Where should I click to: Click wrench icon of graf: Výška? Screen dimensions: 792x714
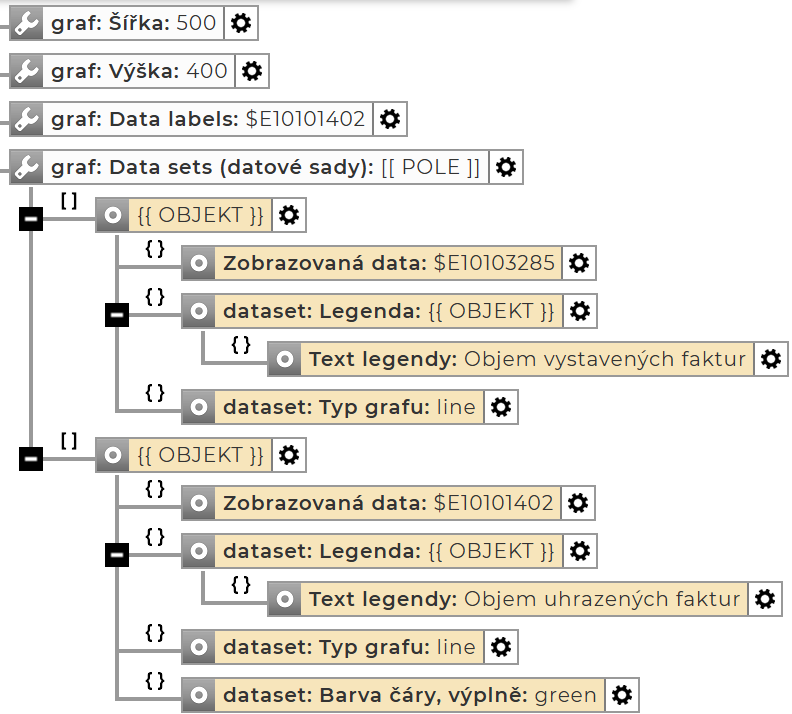click(27, 71)
